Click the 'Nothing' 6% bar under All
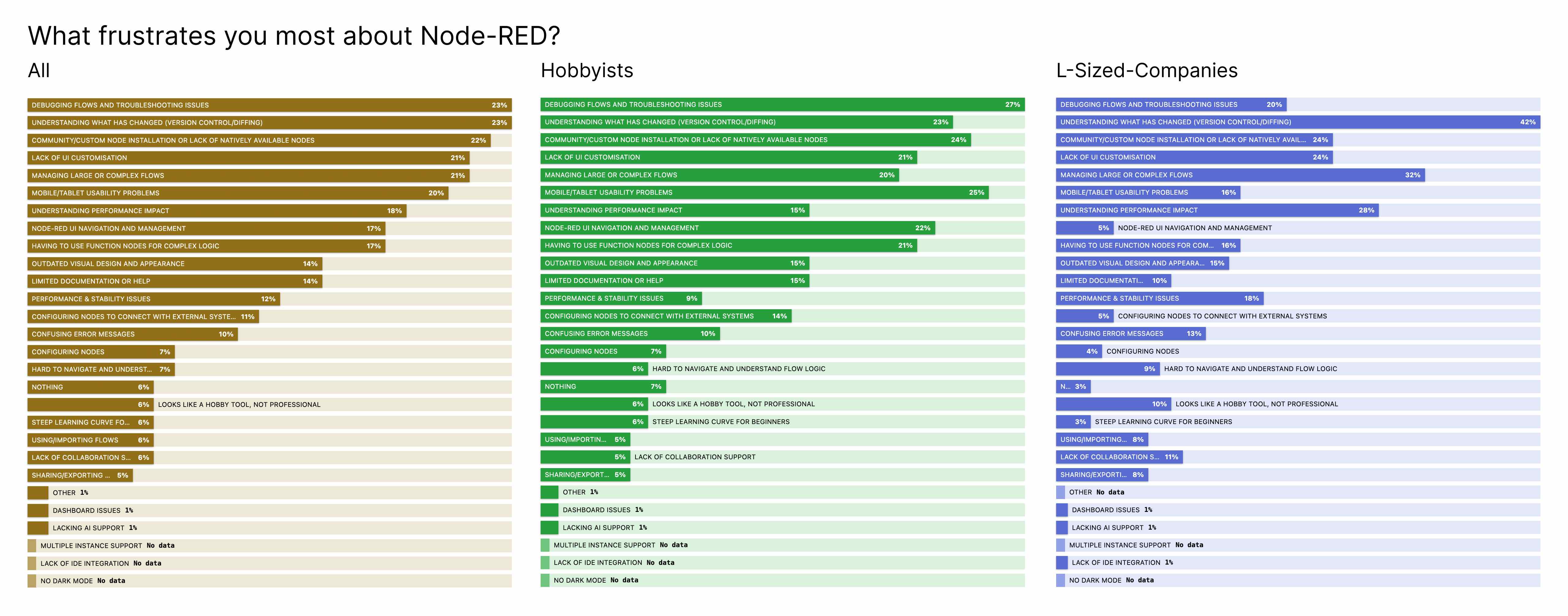The height and width of the screenshot is (616, 1568). coord(90,387)
